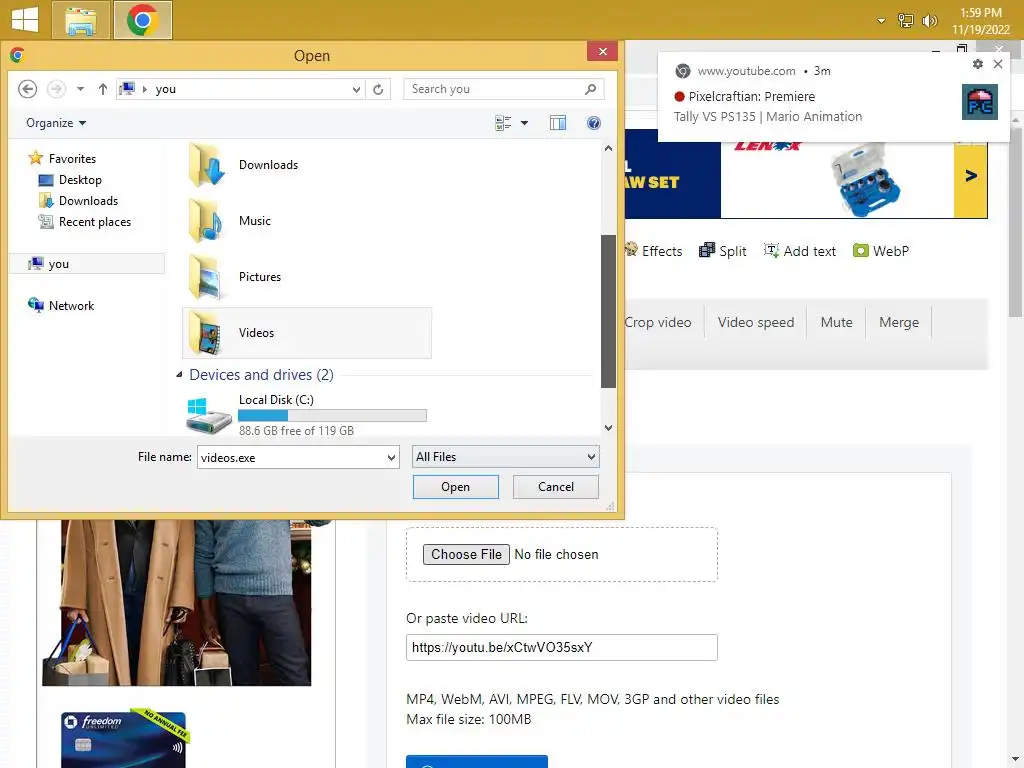Viewport: 1024px width, 768px height.
Task: Open the Effects tool
Action: tap(653, 251)
